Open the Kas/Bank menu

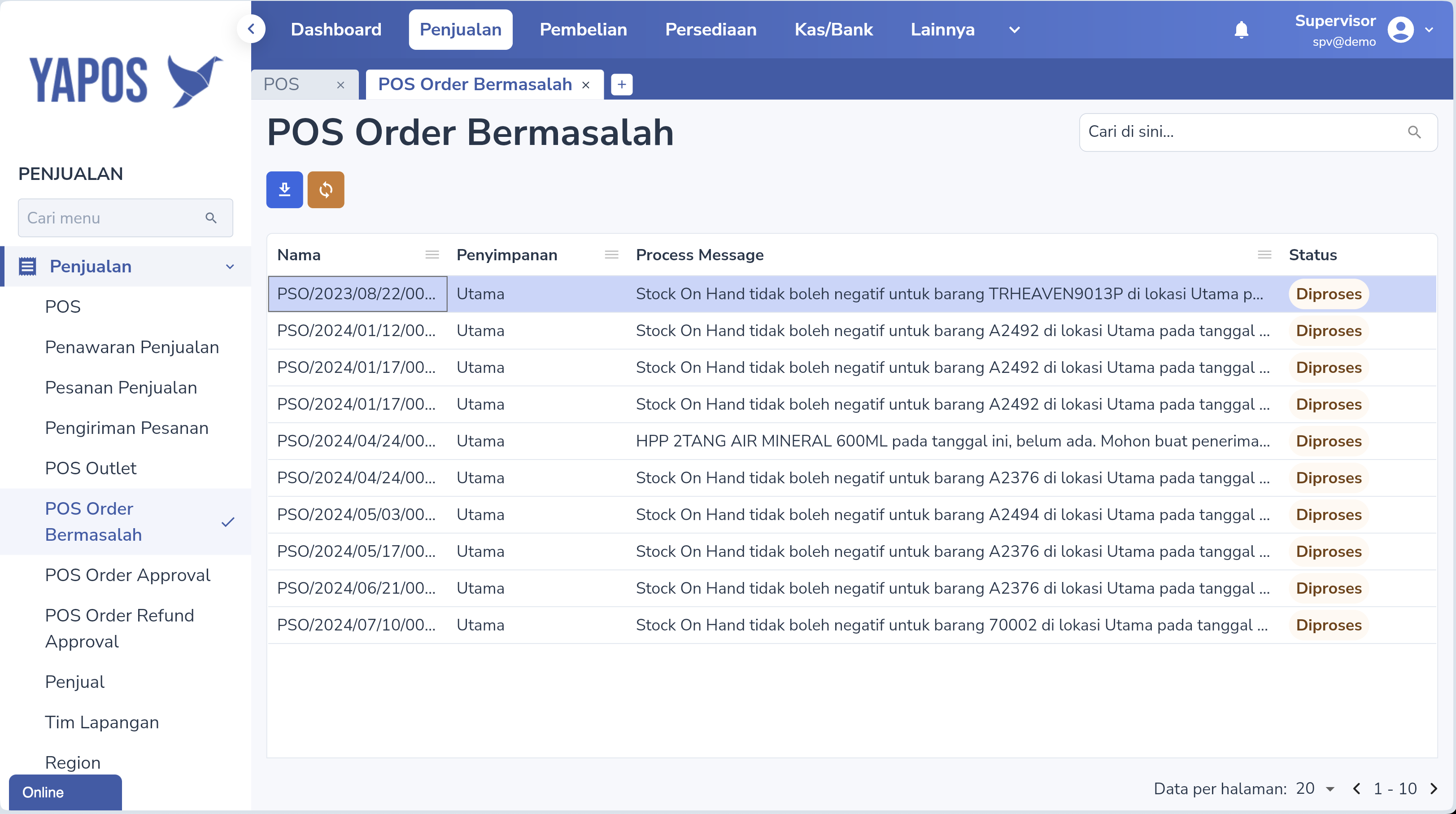click(x=834, y=30)
